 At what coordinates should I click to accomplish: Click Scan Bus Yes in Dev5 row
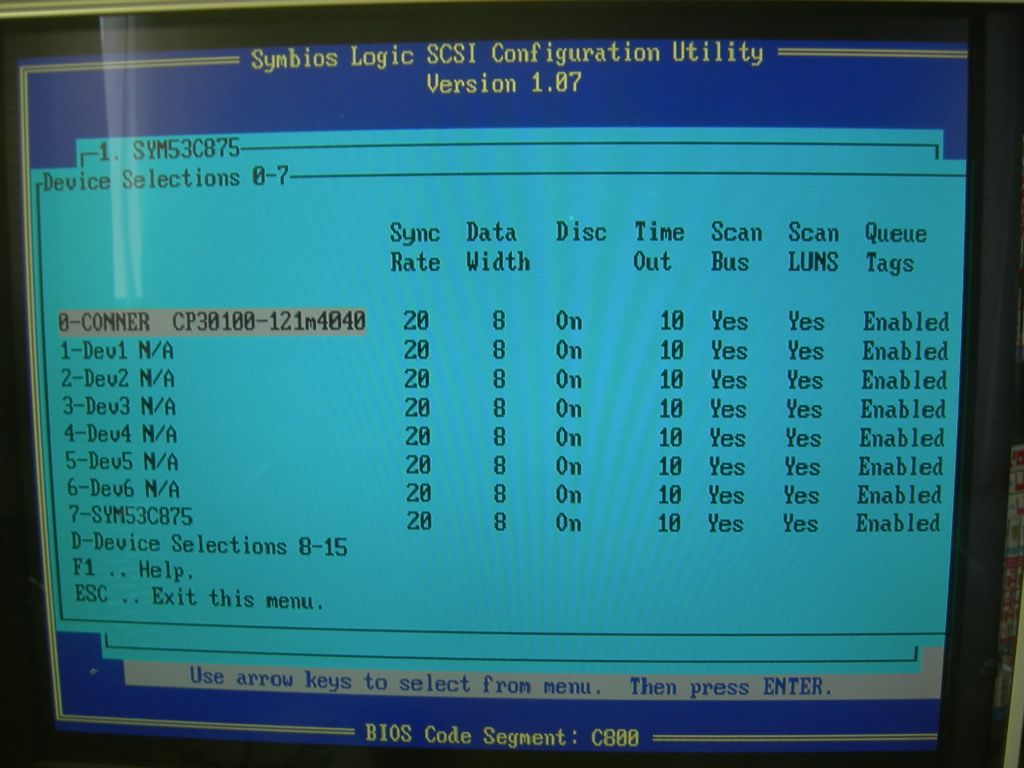point(727,466)
